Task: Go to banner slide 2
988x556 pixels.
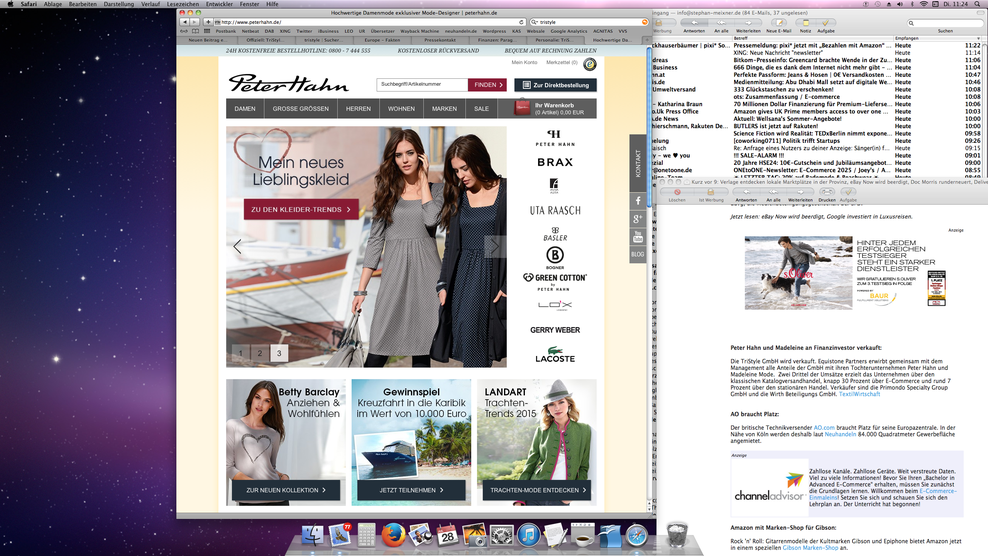Action: pos(260,353)
